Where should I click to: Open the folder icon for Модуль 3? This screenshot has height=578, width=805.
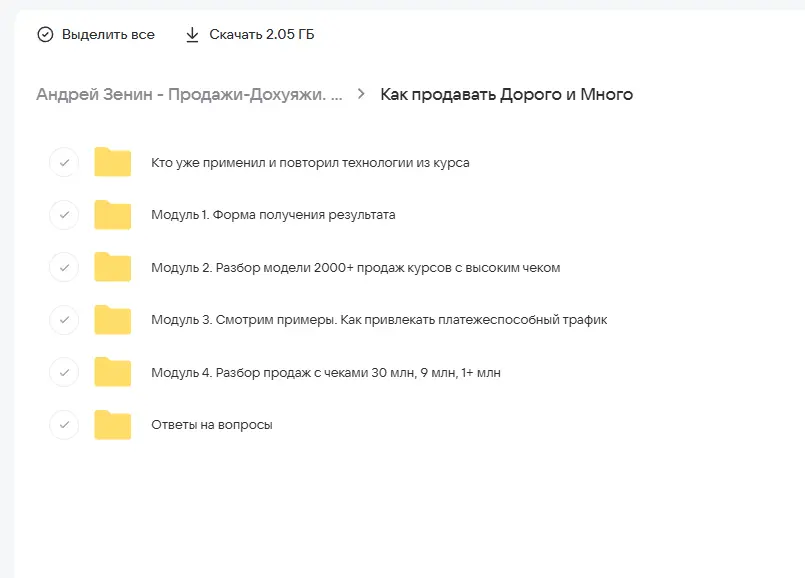point(113,320)
